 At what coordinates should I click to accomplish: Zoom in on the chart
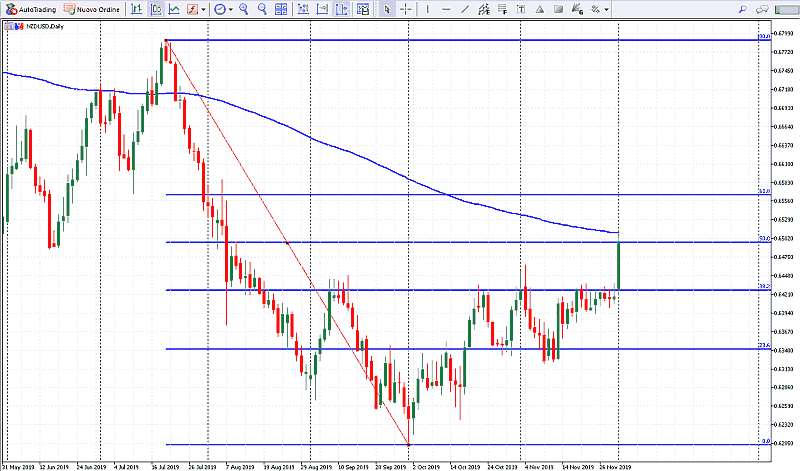click(x=243, y=9)
